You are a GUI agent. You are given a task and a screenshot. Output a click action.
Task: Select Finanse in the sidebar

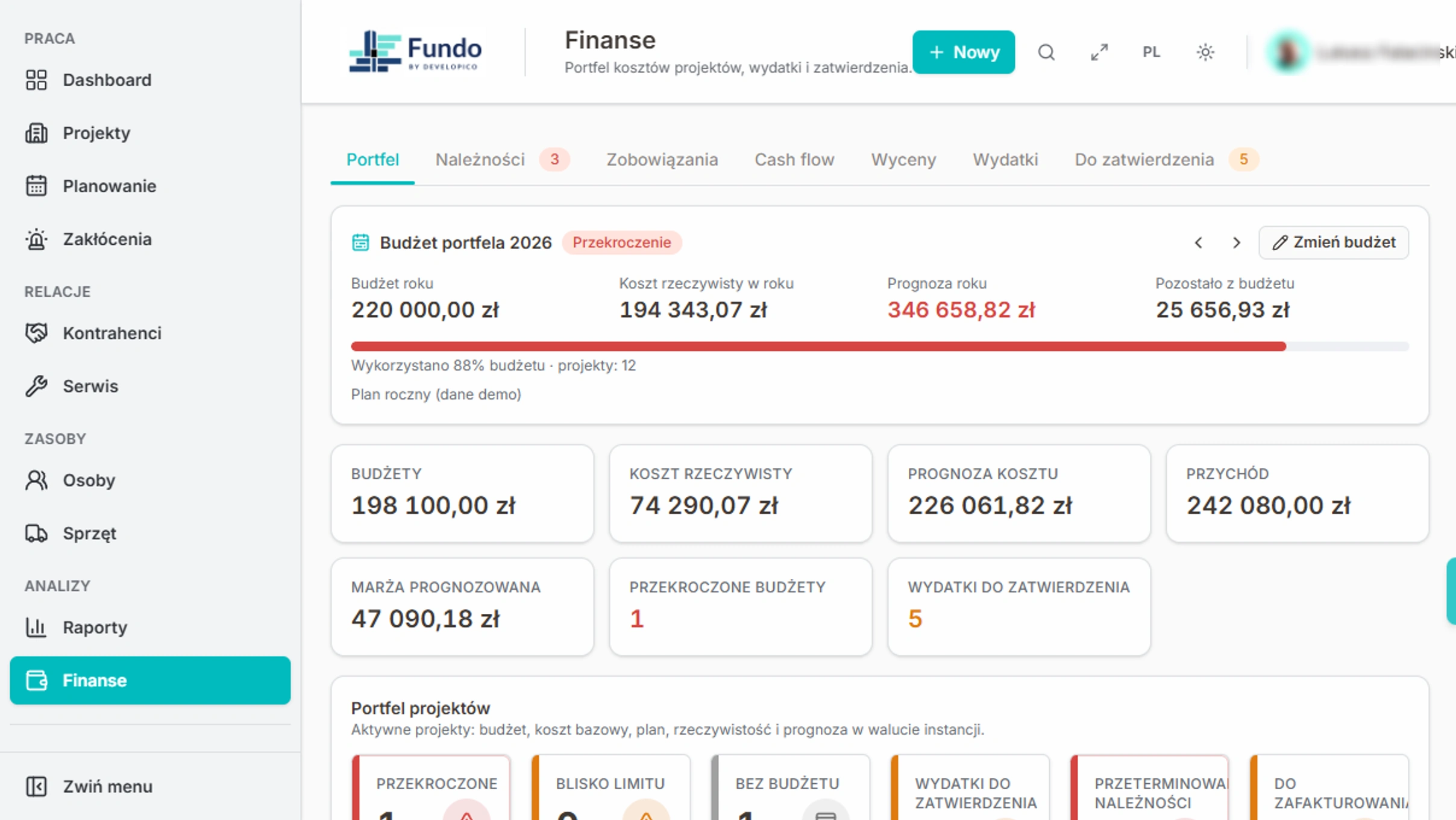[149, 681]
